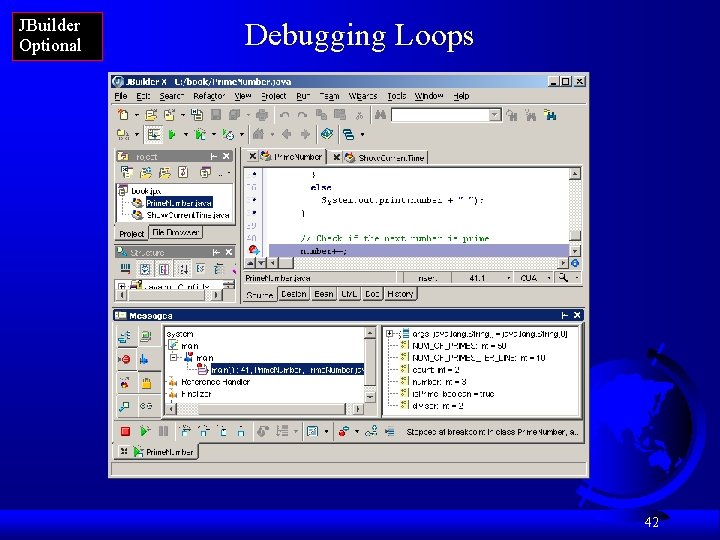
Task: Open the CUA keymap dropdown in status bar
Action: tap(549, 278)
